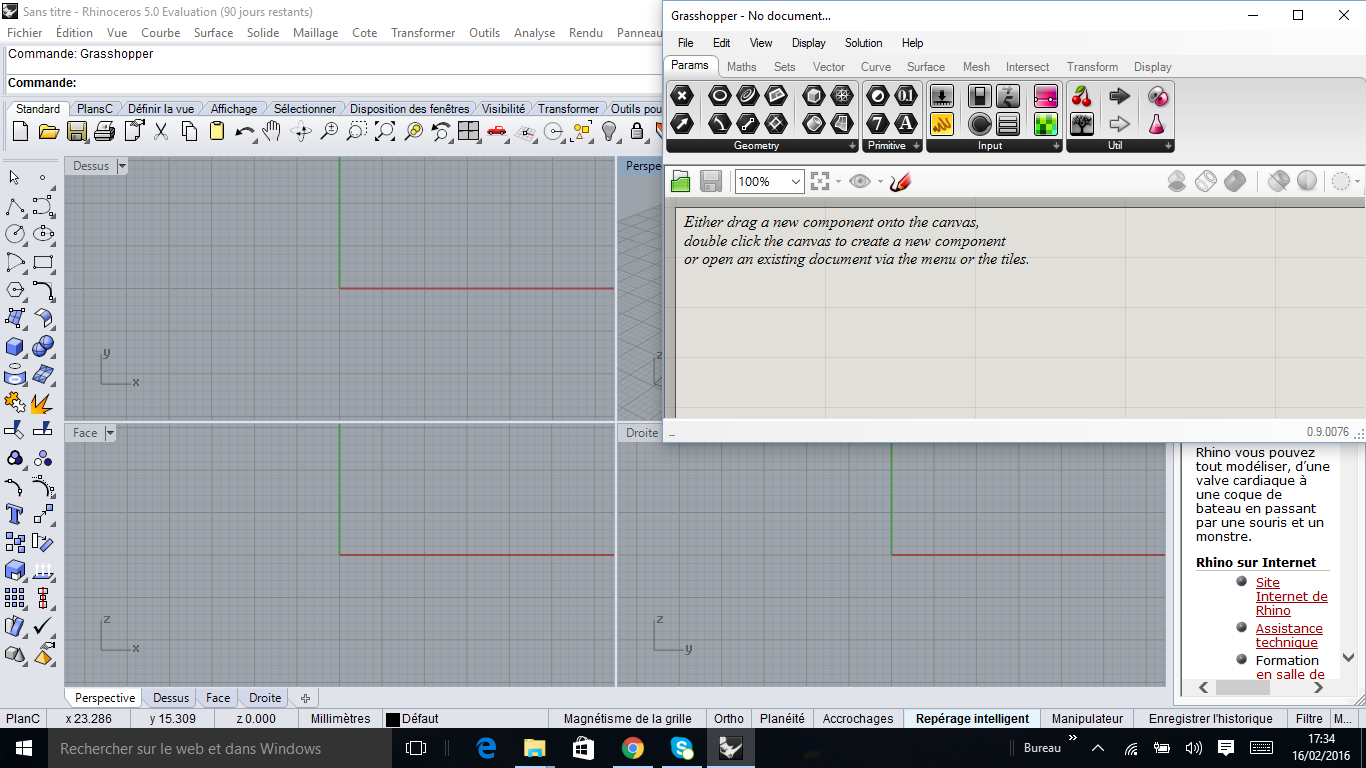Click the red car render icon in Rhino

point(496,131)
